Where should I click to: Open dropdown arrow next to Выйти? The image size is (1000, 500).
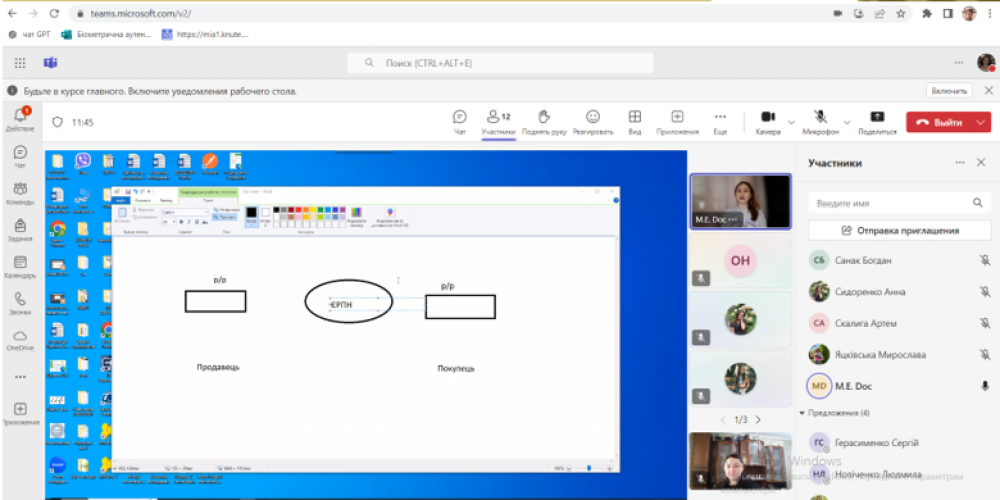pyautogui.click(x=978, y=122)
